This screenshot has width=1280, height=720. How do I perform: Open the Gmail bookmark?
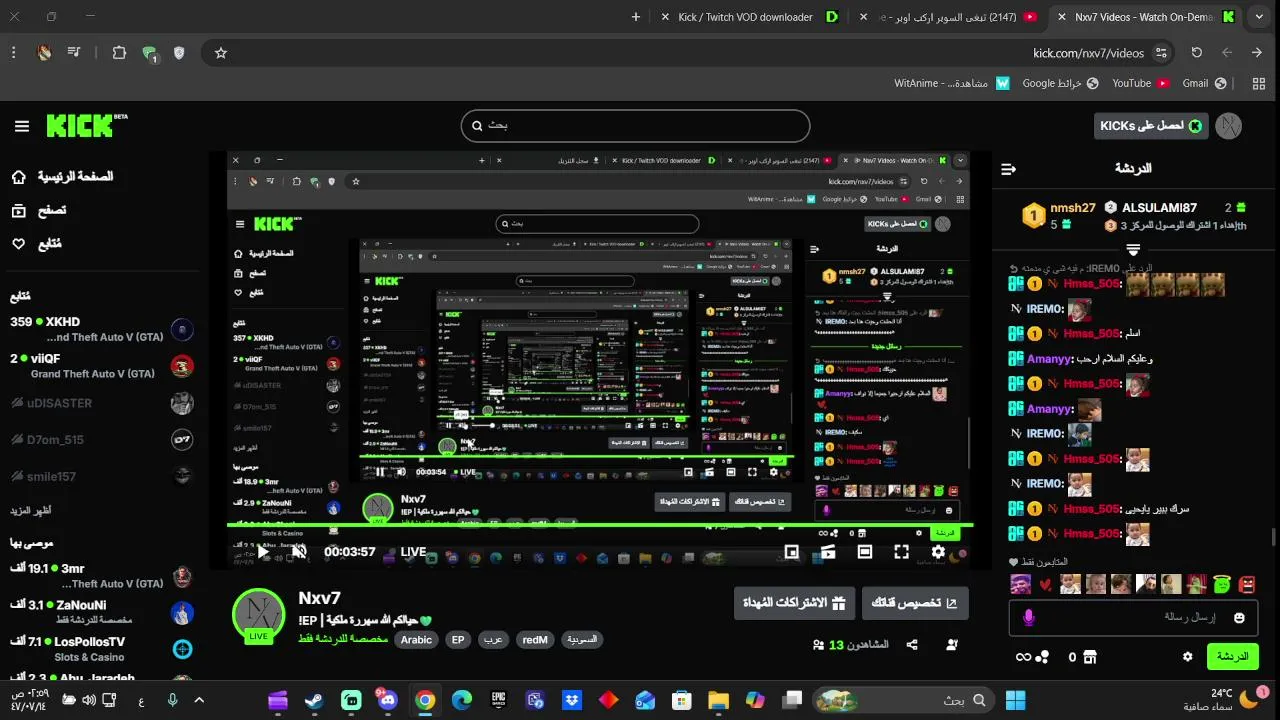pos(1205,83)
